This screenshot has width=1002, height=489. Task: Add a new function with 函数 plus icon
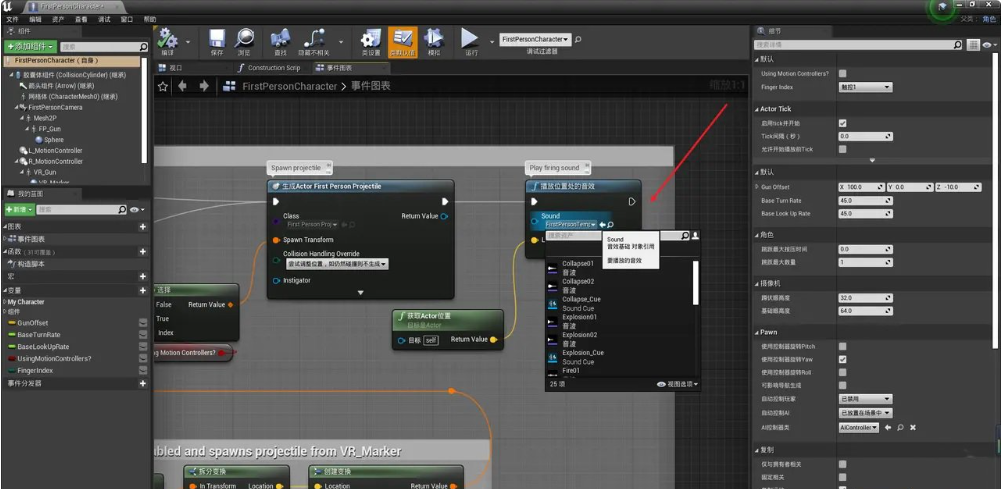tap(143, 252)
